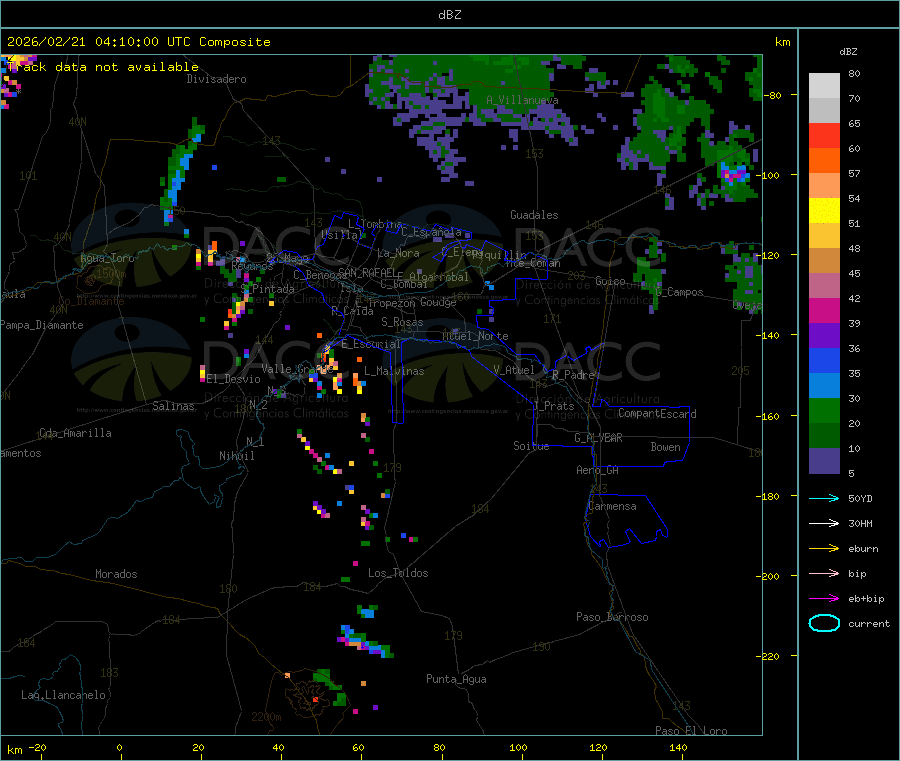Click the 'R_Padre' map label
The width and height of the screenshot is (900, 761).
[573, 375]
